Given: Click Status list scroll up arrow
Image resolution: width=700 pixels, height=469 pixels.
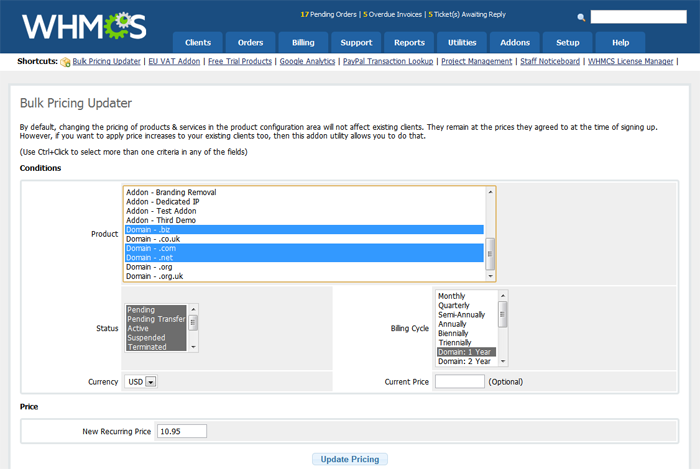Looking at the screenshot, I should coord(193,309).
